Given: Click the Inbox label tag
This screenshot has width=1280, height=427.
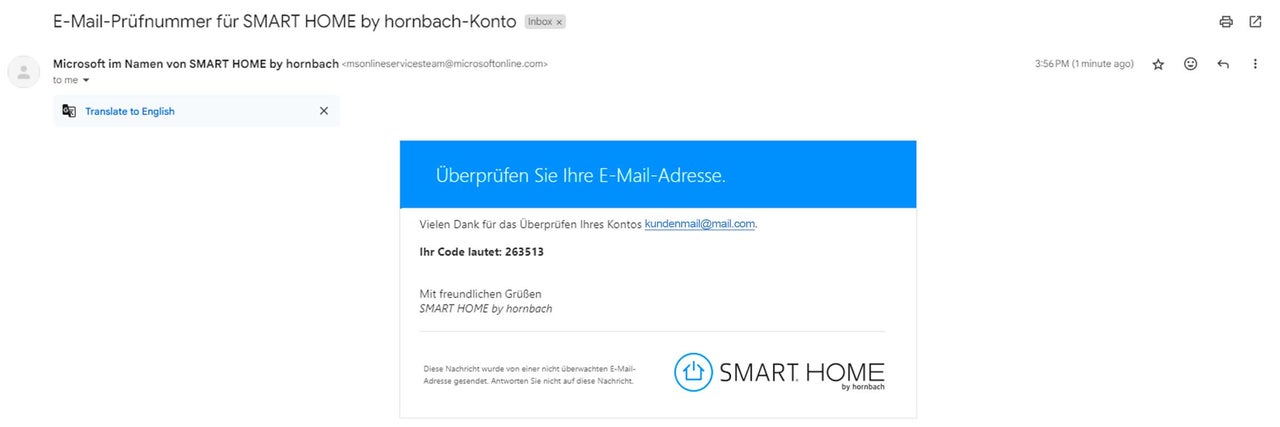Looking at the screenshot, I should [x=539, y=21].
